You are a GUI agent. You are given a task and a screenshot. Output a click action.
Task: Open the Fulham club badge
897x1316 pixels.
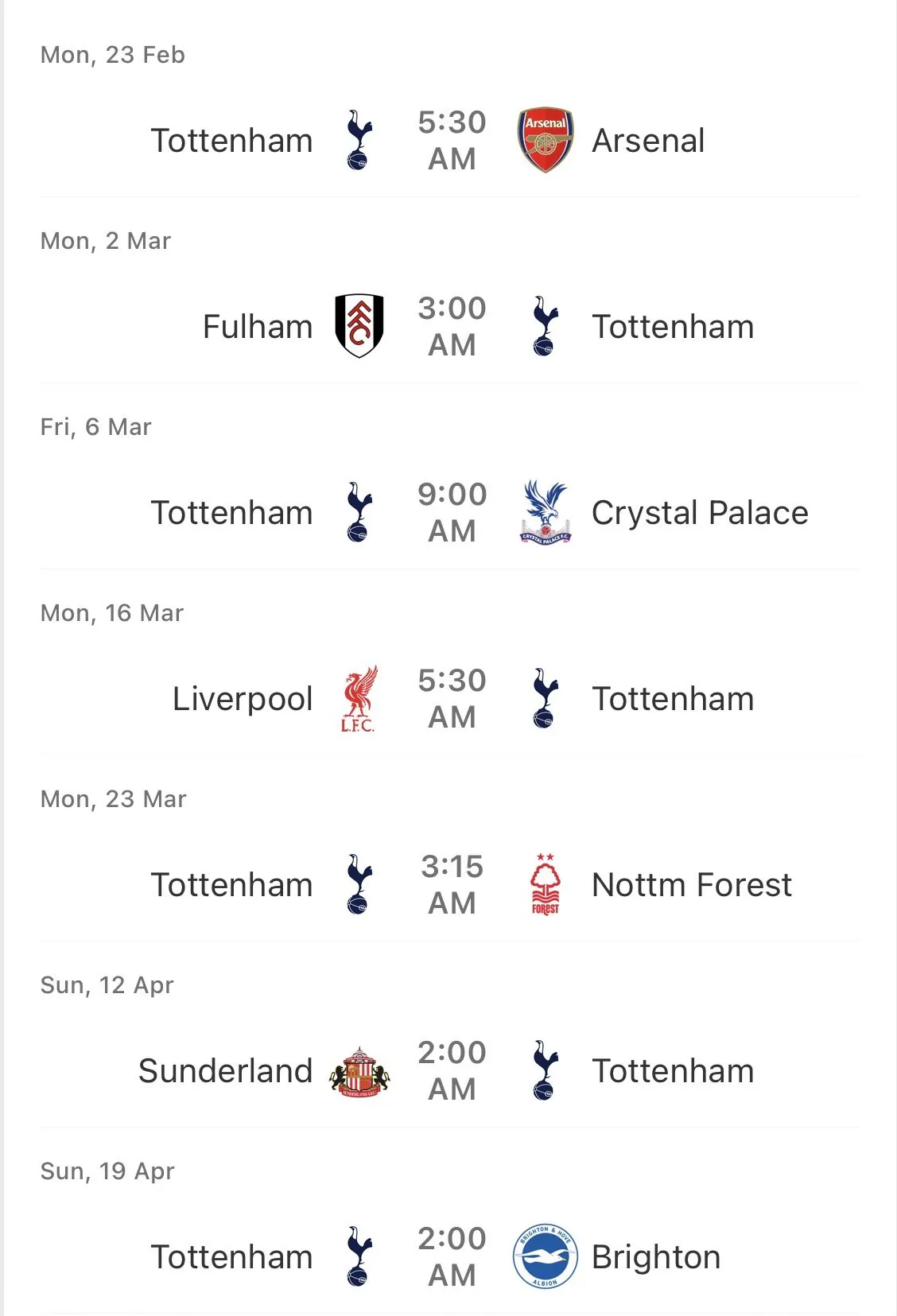359,326
